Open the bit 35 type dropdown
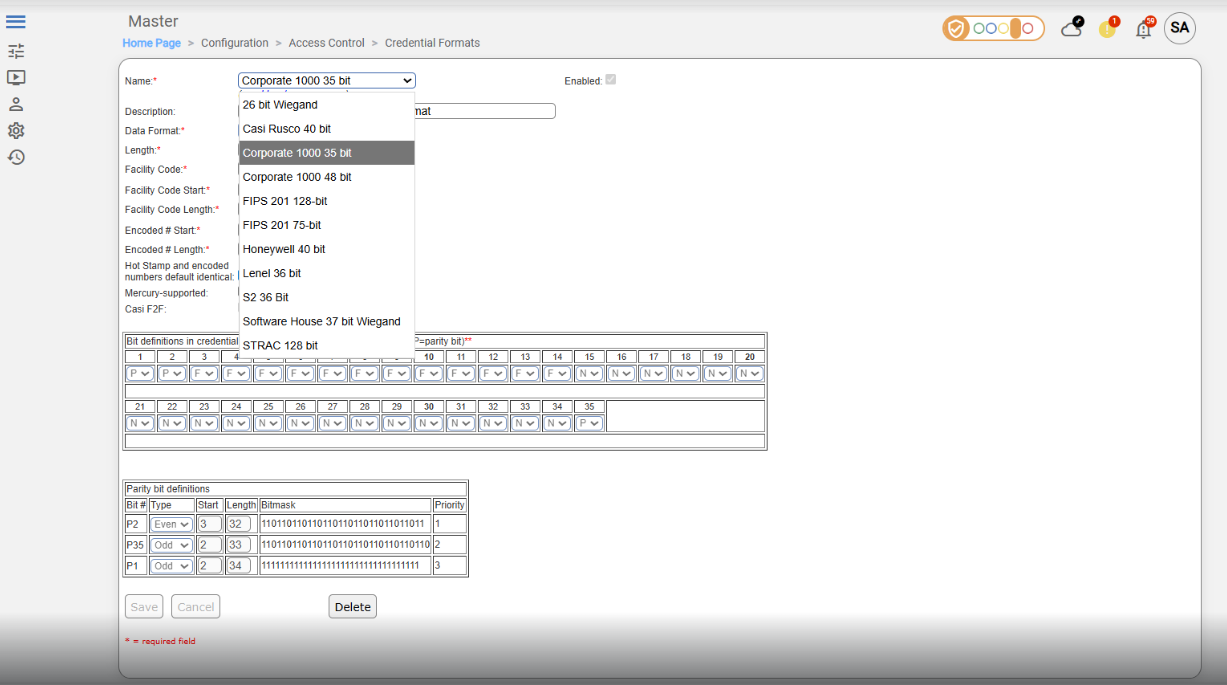 pyautogui.click(x=589, y=423)
